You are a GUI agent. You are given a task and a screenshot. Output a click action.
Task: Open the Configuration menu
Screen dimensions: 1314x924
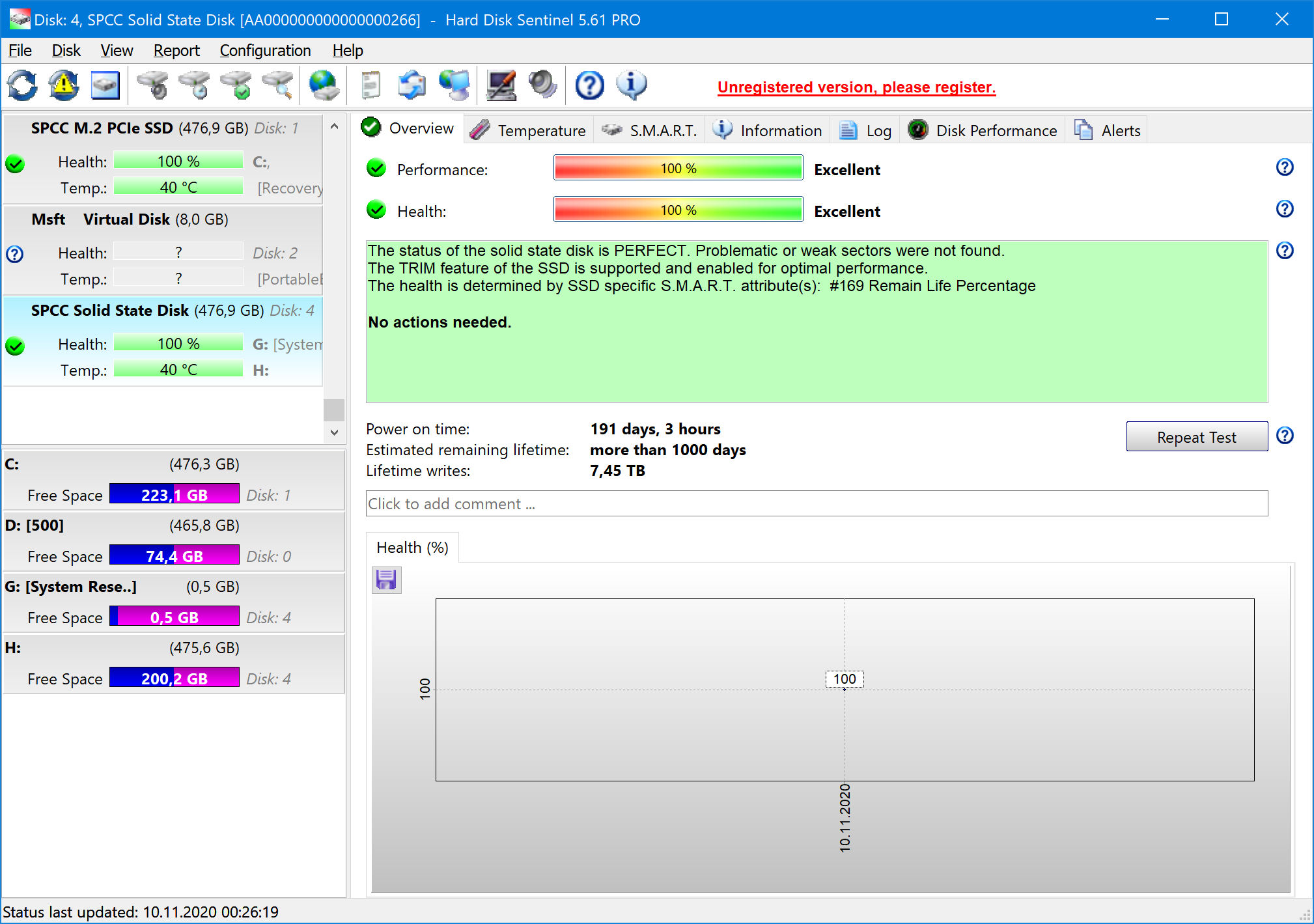pos(265,51)
